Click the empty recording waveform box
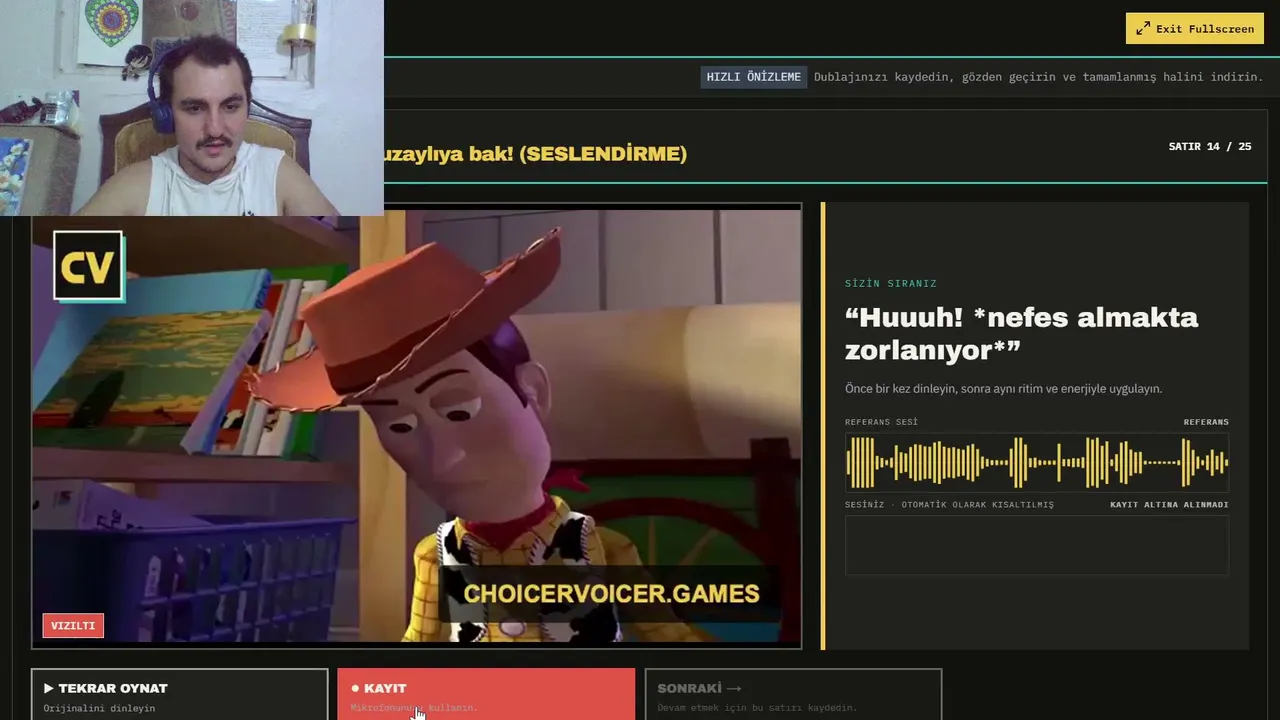1280x720 pixels. pos(1037,545)
